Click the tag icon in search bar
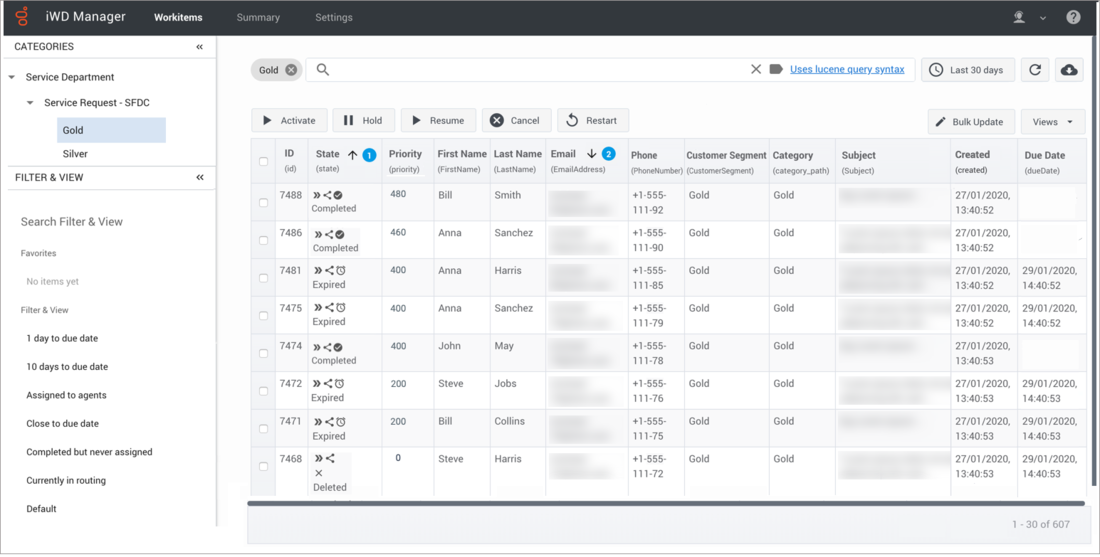 (776, 69)
